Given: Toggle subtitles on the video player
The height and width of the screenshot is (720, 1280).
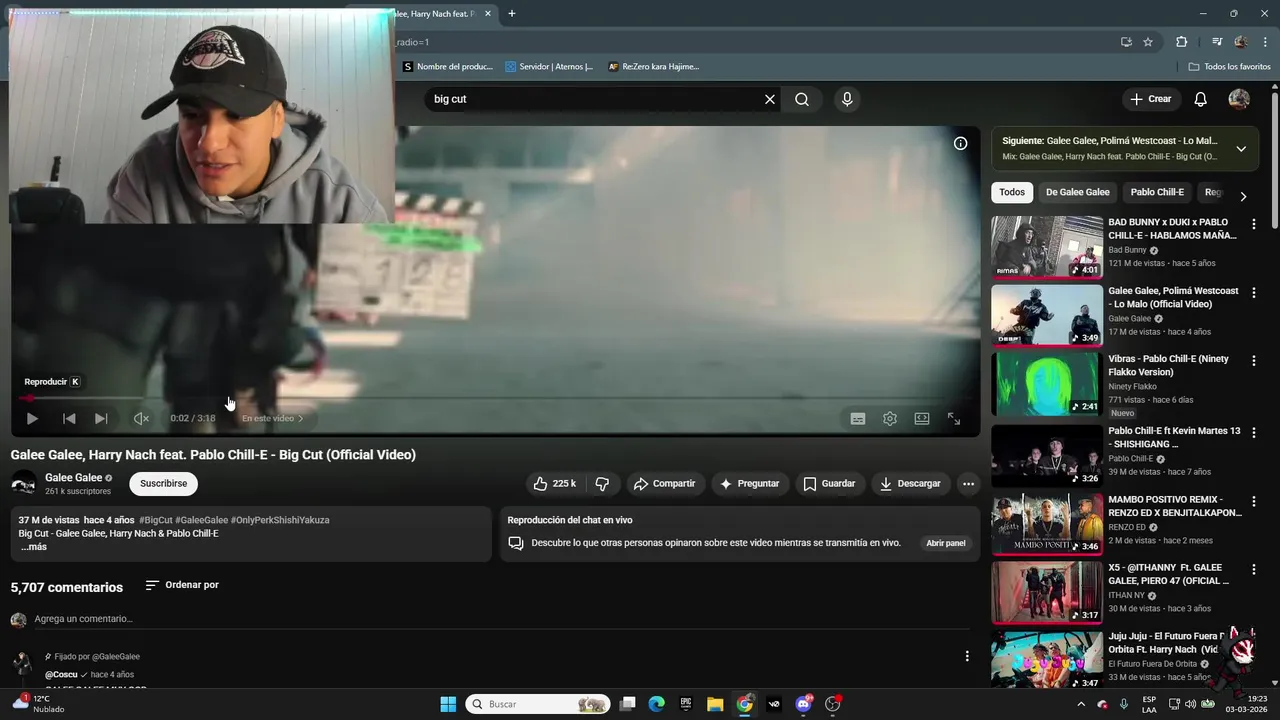Looking at the screenshot, I should point(858,419).
